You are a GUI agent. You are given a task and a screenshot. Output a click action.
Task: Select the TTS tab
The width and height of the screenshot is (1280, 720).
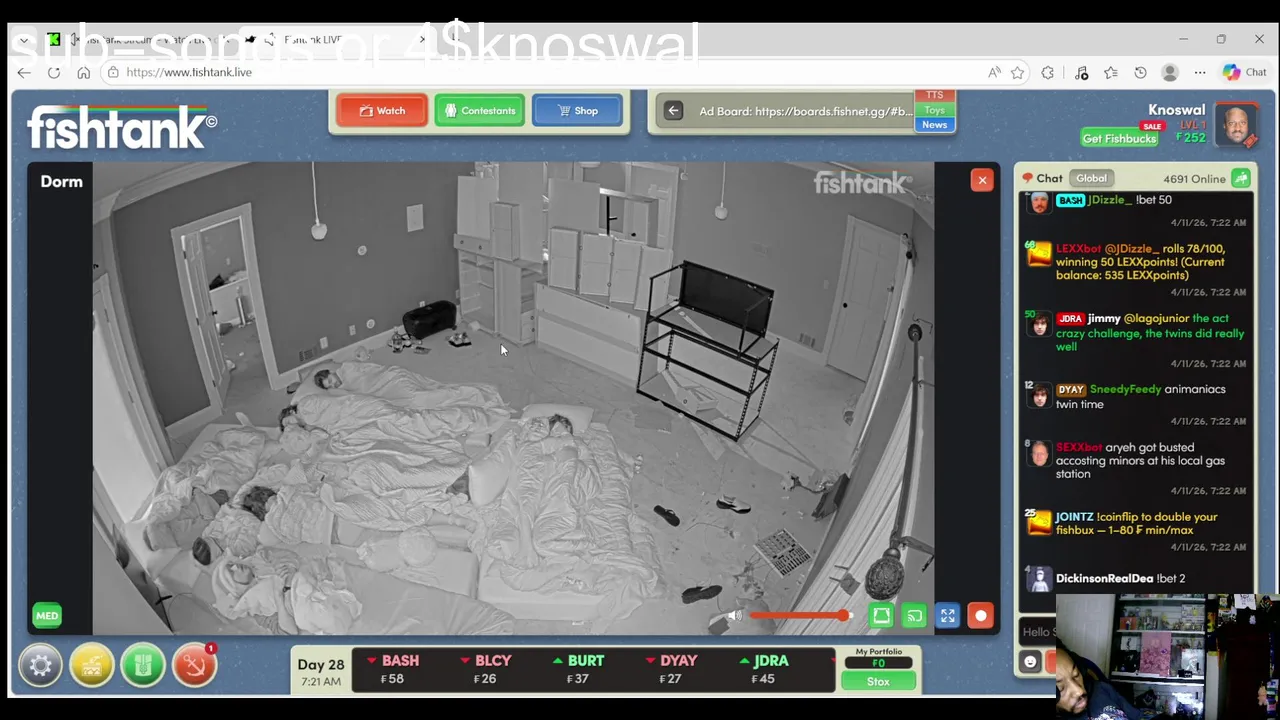(934, 96)
